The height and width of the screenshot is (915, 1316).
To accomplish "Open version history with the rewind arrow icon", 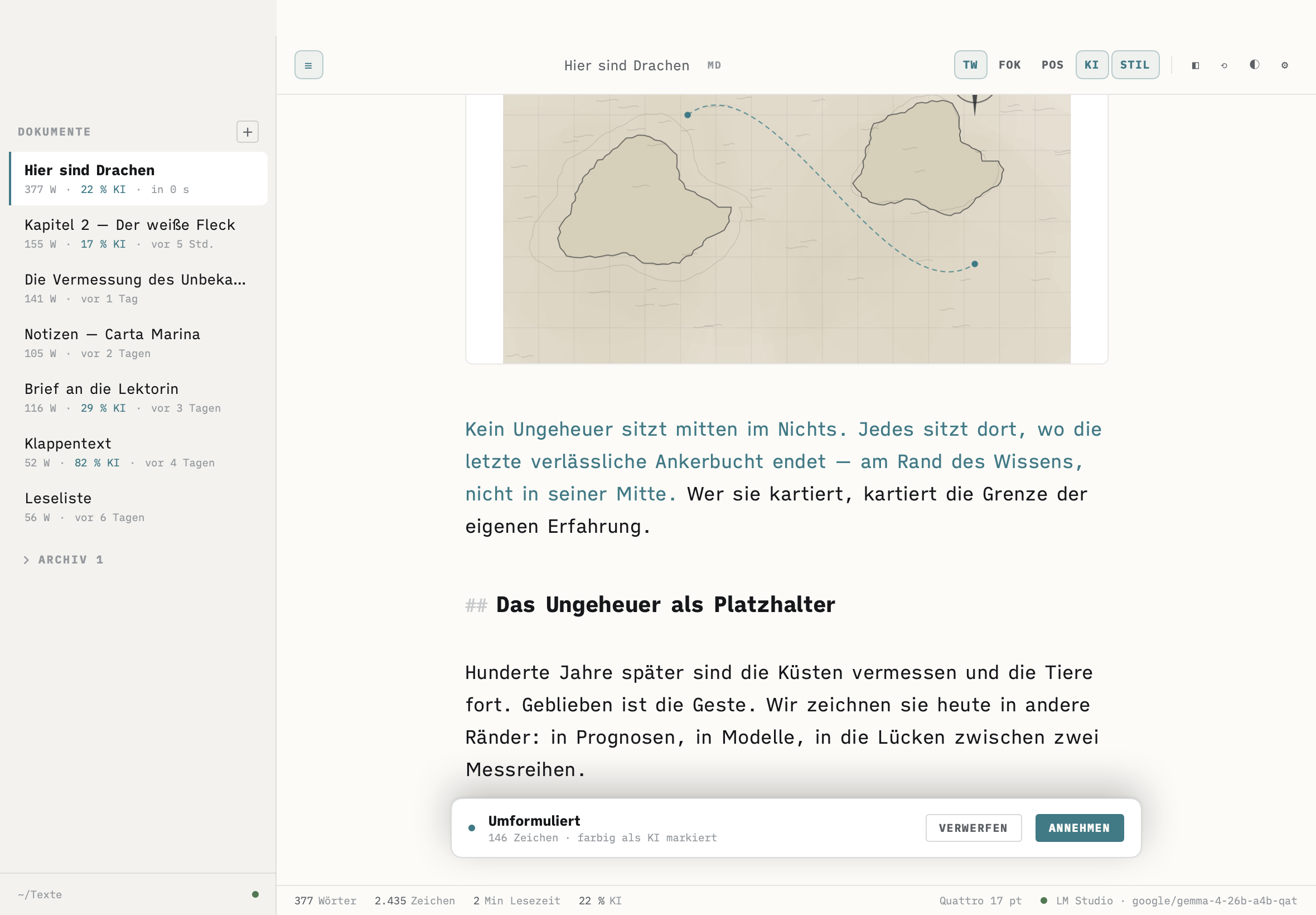I will [1225, 65].
